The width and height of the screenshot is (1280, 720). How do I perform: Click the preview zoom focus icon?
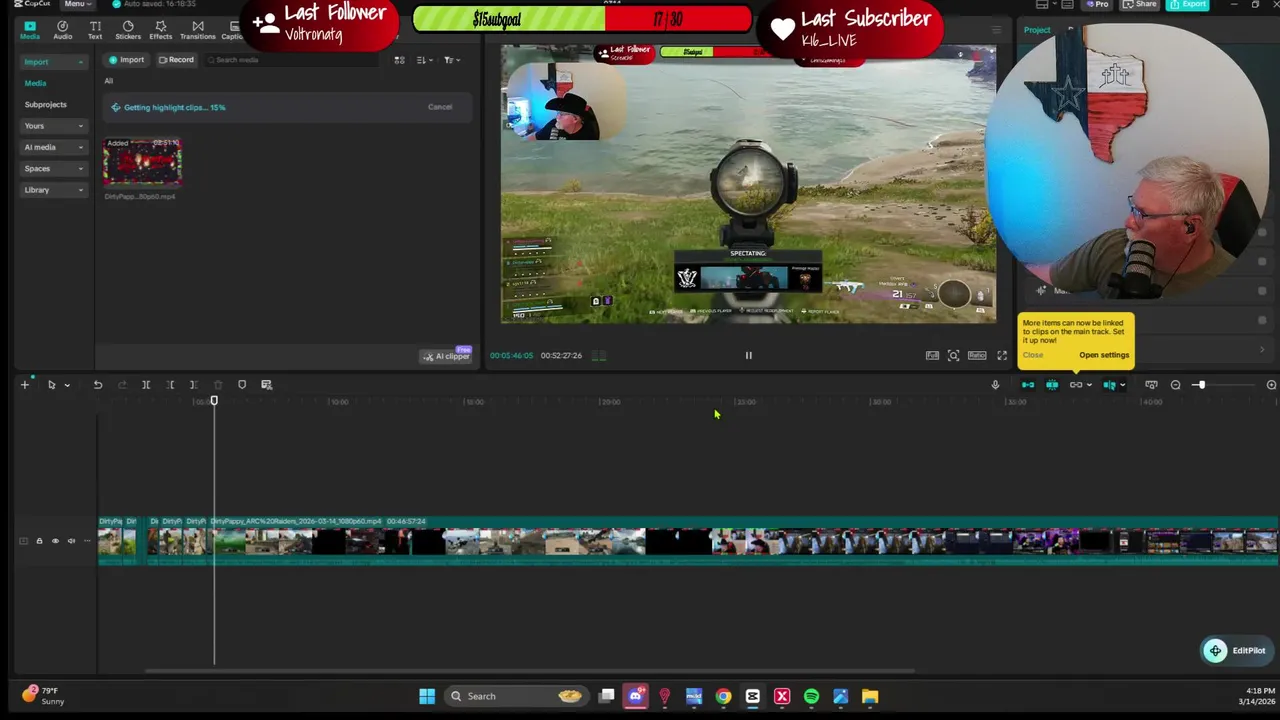click(x=953, y=355)
